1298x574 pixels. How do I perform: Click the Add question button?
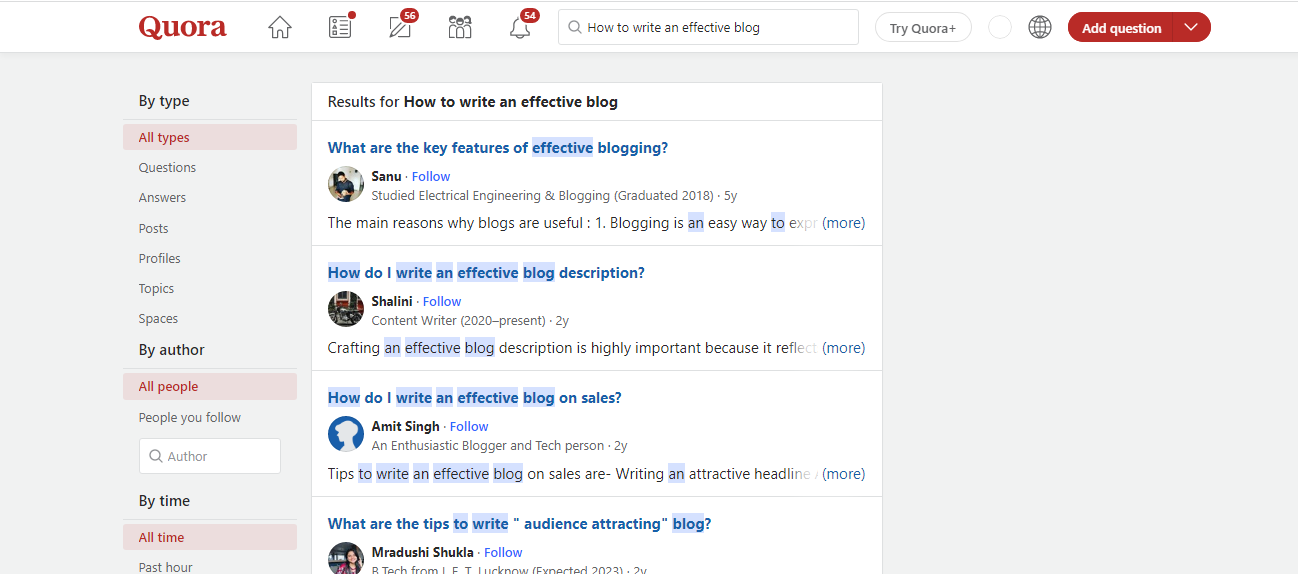(1121, 27)
